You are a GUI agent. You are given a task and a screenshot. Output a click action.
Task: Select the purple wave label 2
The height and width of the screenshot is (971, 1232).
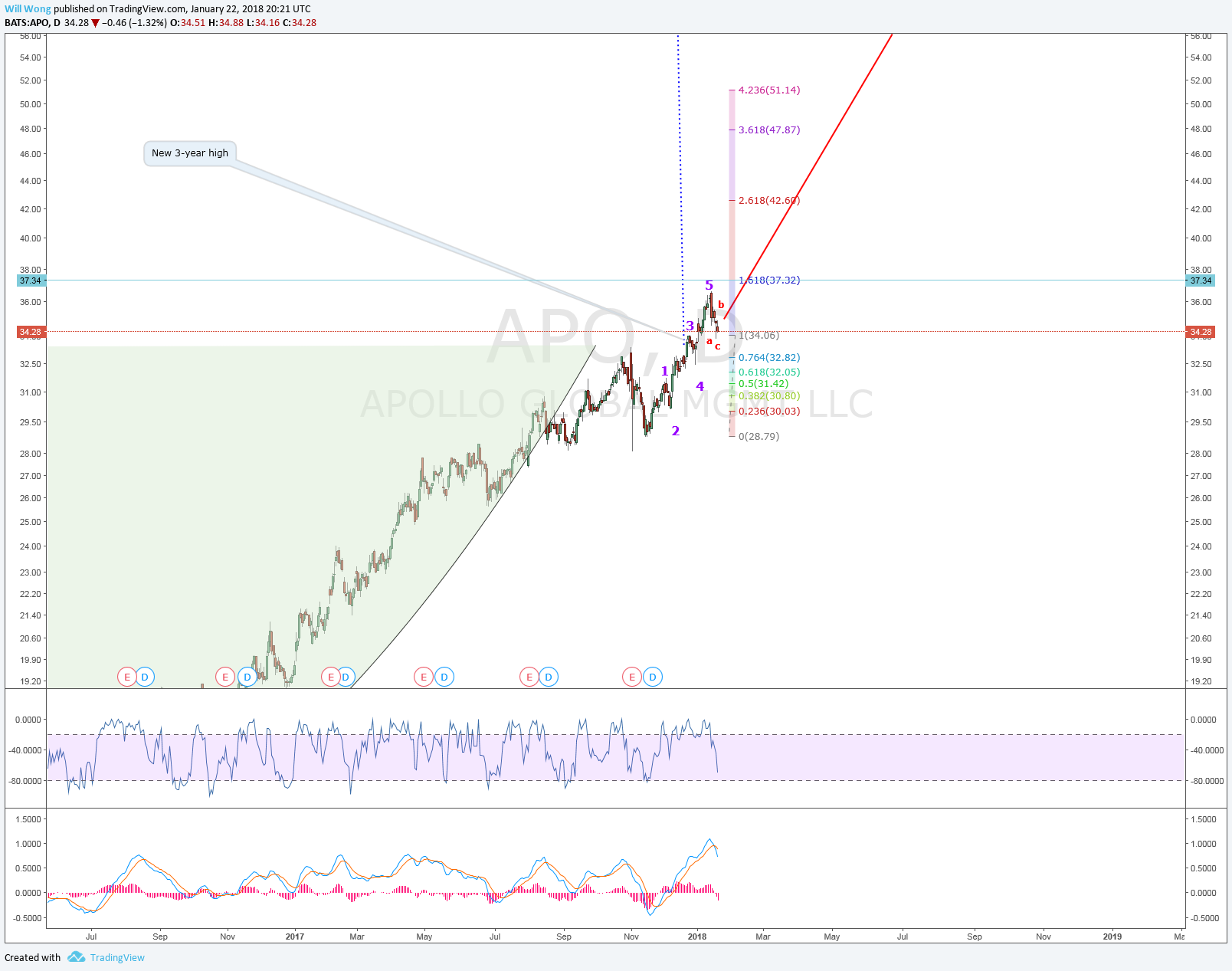676,431
